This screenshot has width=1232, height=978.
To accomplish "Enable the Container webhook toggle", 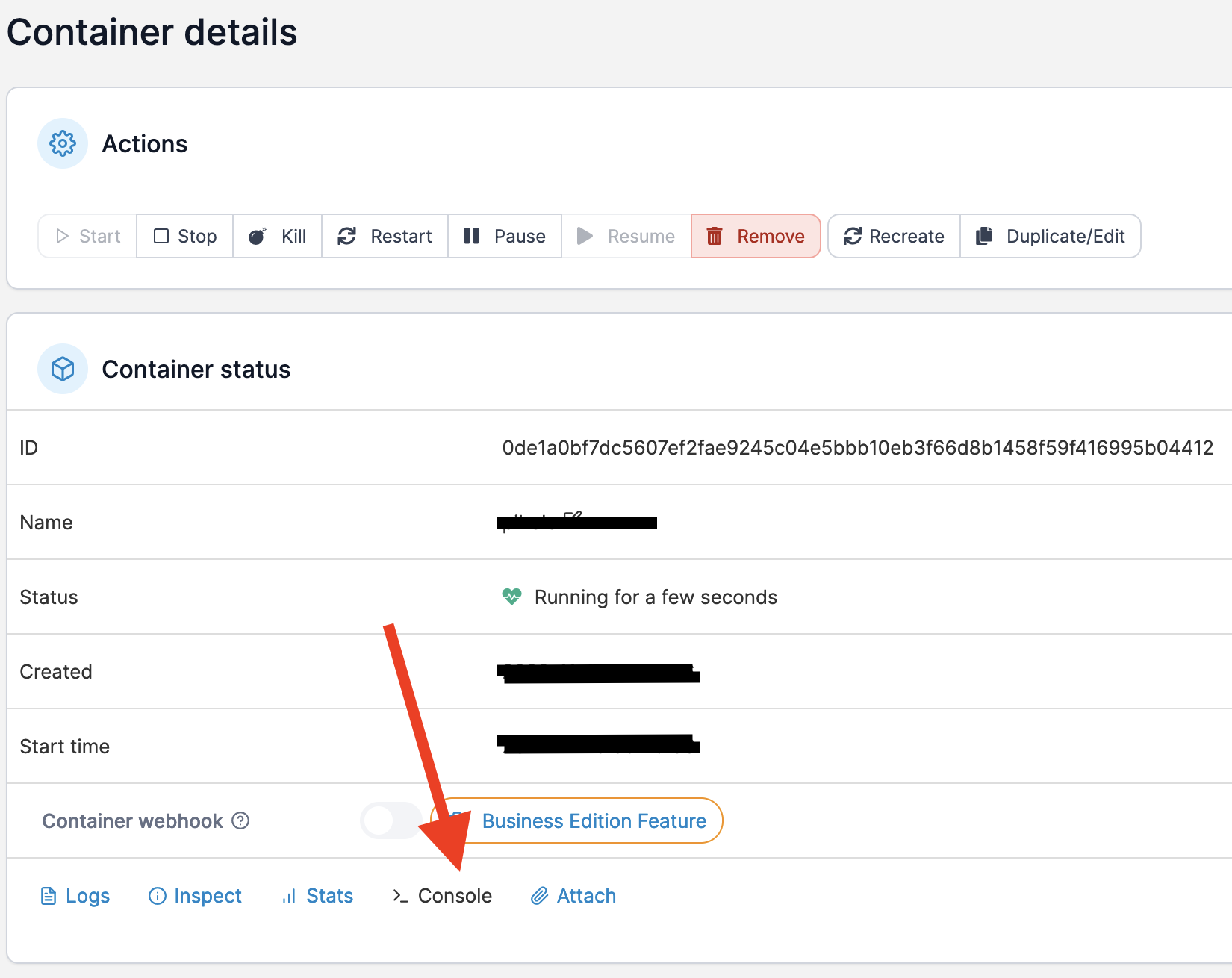I will coord(391,820).
